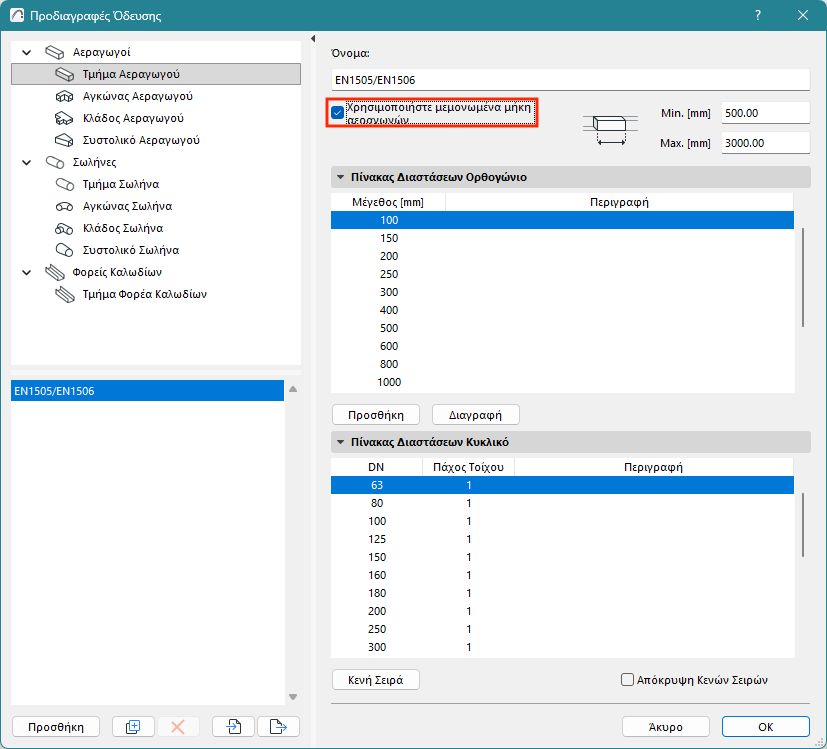The width and height of the screenshot is (827, 749).
Task: Click the Κενή Σειρά button
Action: [x=375, y=680]
